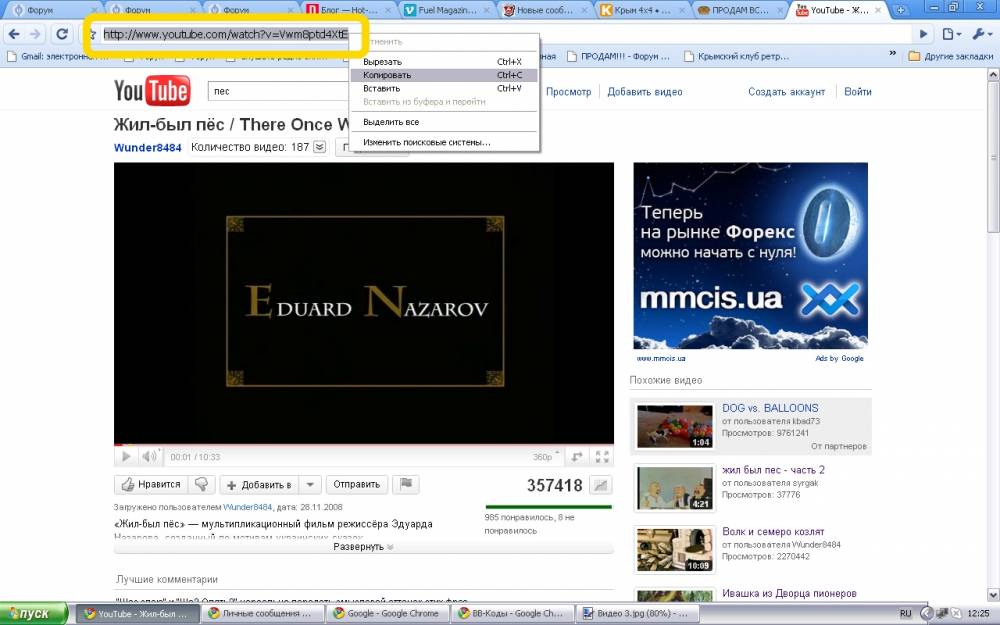The height and width of the screenshot is (625, 1000).
Task: Click the thumbs-down dislike icon
Action: (202, 485)
